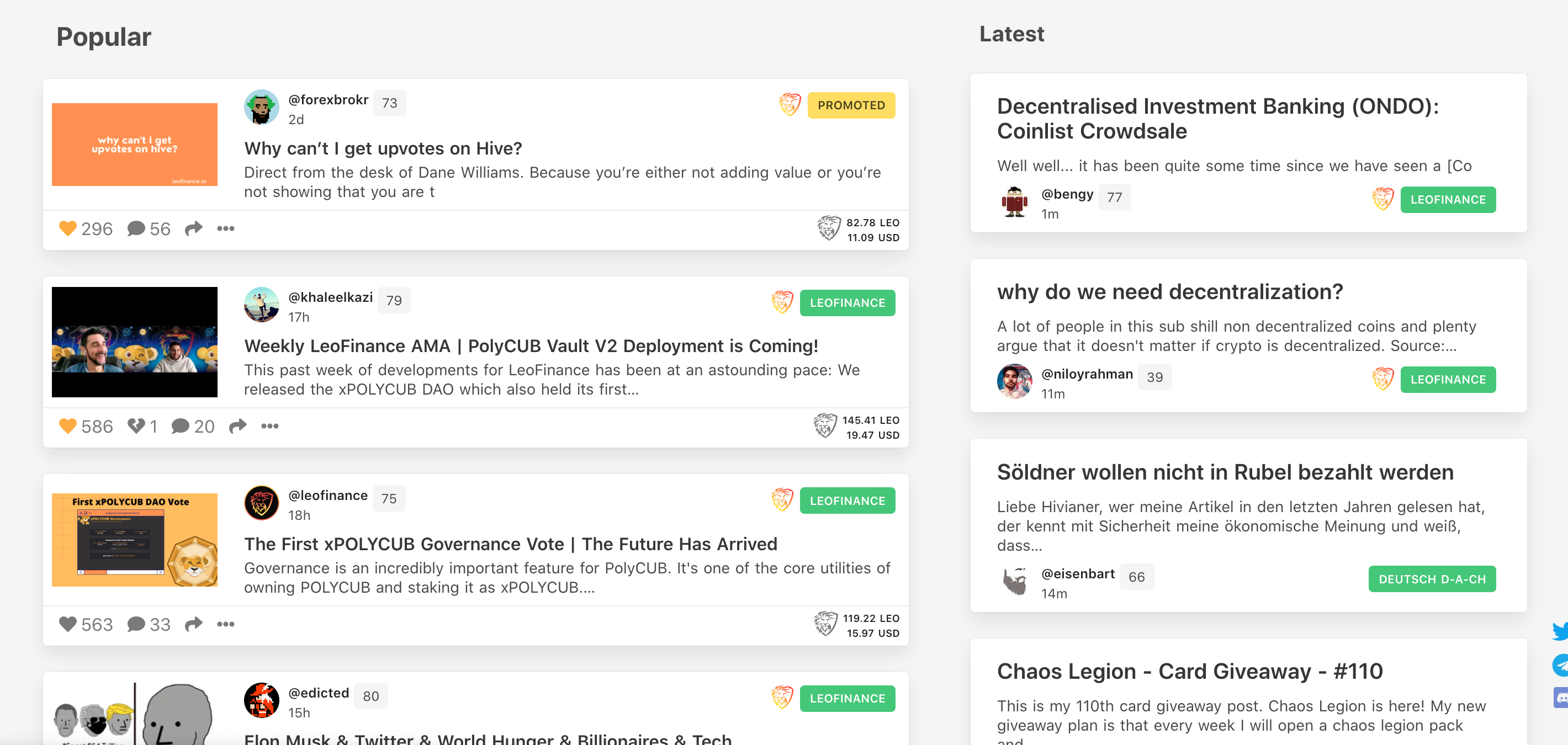Open comments on the Weekly LeoFinance AMA post
This screenshot has height=745, width=1568.
click(x=180, y=427)
